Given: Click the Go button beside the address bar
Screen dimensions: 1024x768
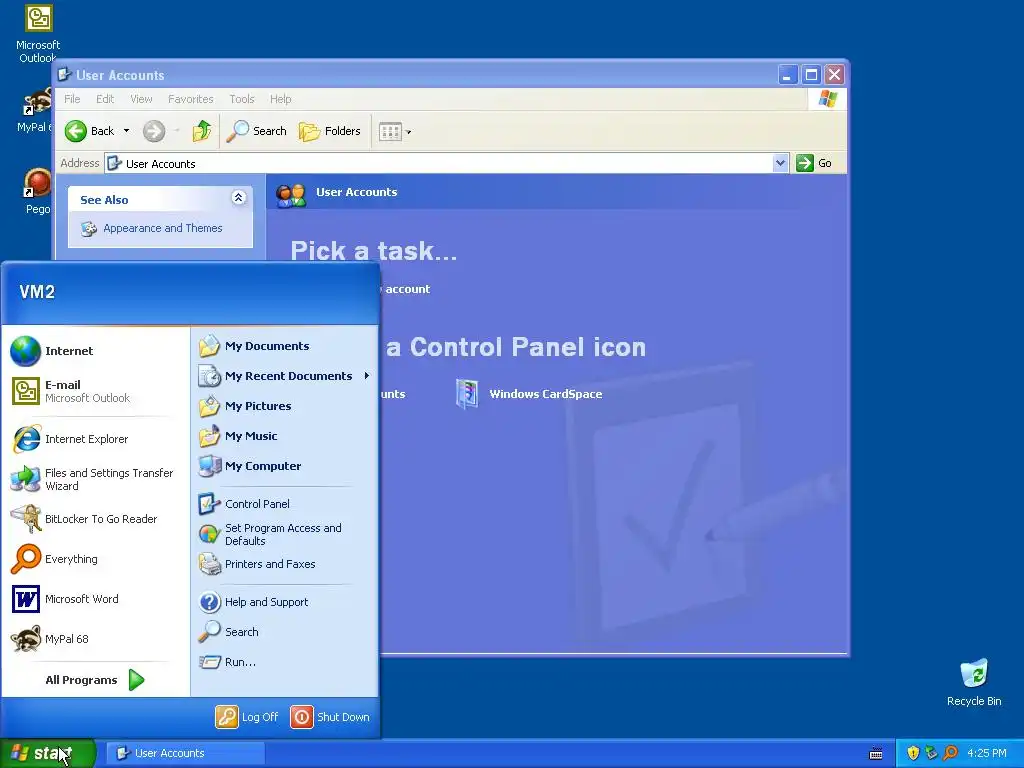Looking at the screenshot, I should tap(814, 163).
